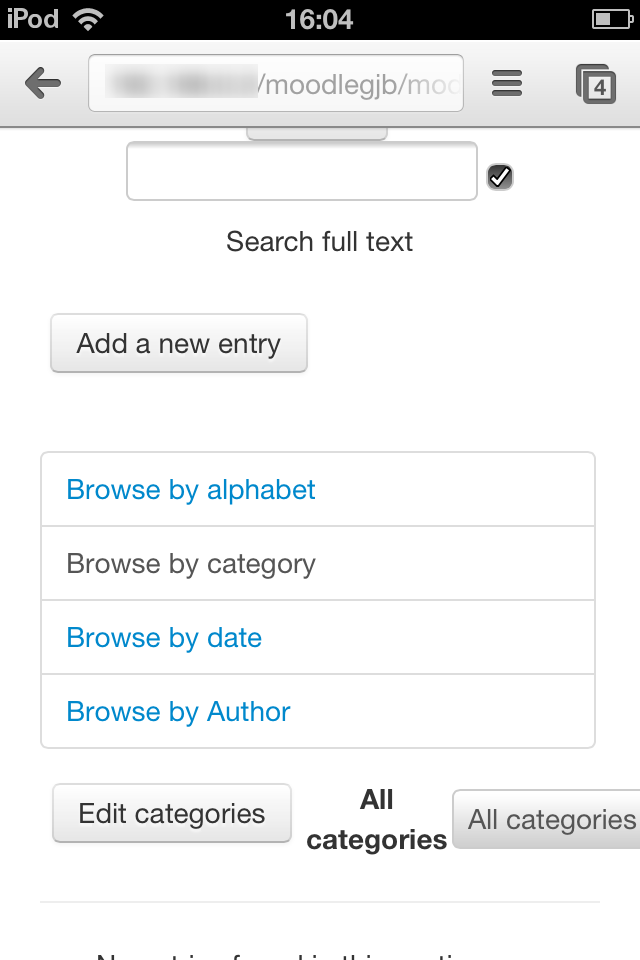
Task: Go to Browse by Author tab
Action: coord(178,712)
